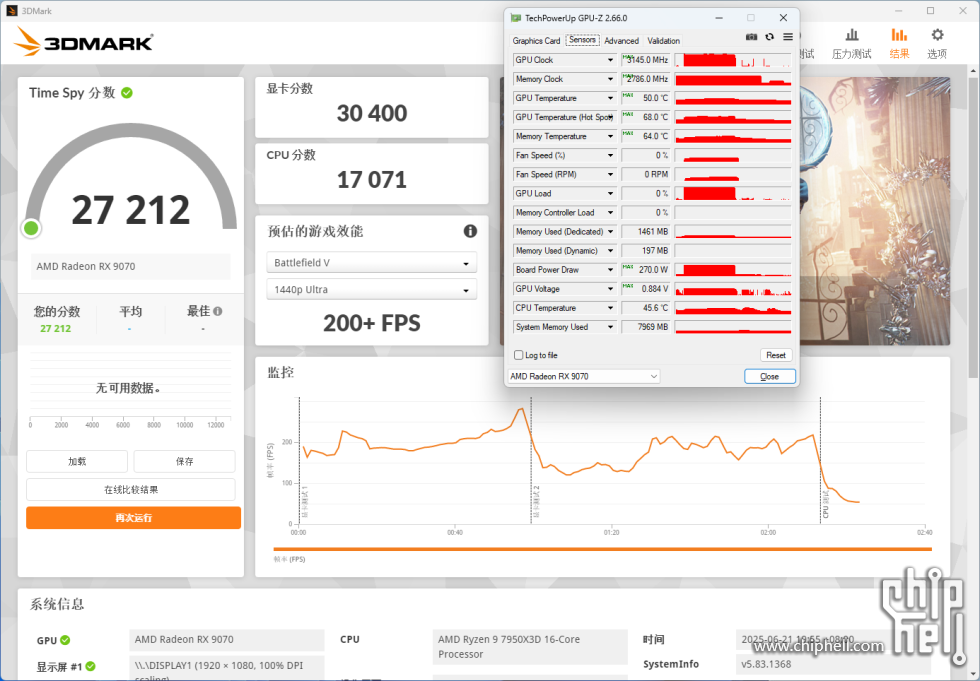Click the GPU-Z screenshot camera icon
The width and height of the screenshot is (980, 681).
751,37
